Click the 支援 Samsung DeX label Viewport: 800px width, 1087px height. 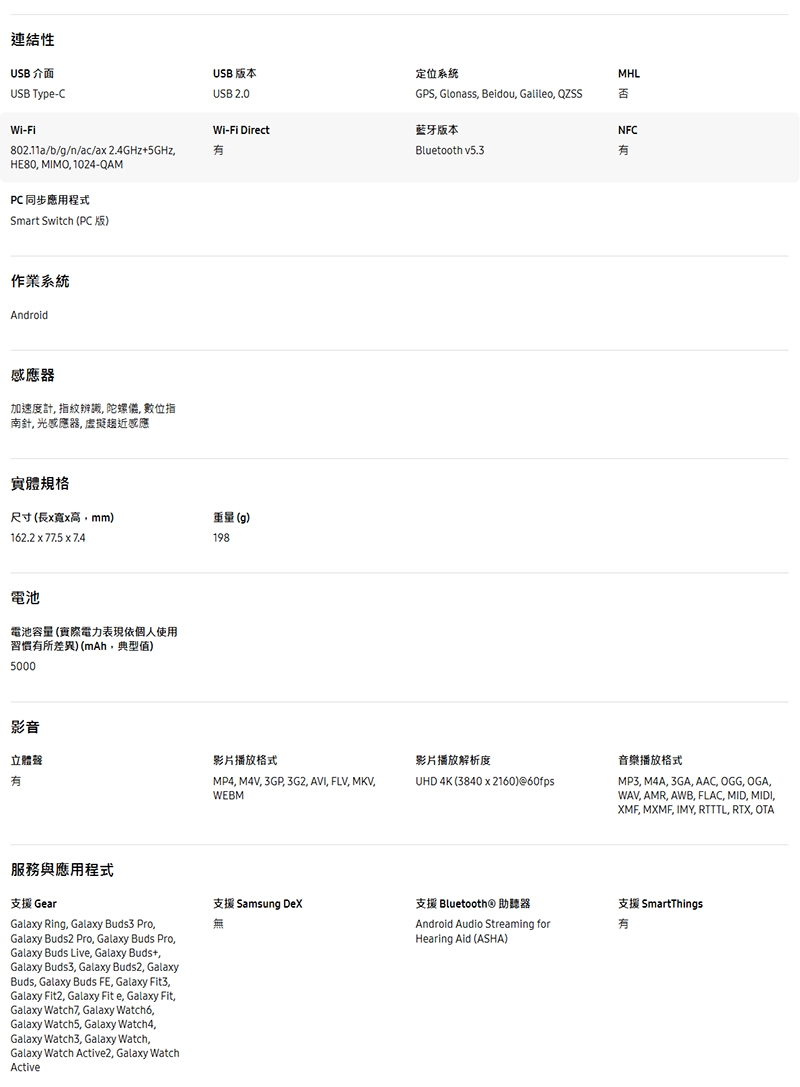point(257,904)
